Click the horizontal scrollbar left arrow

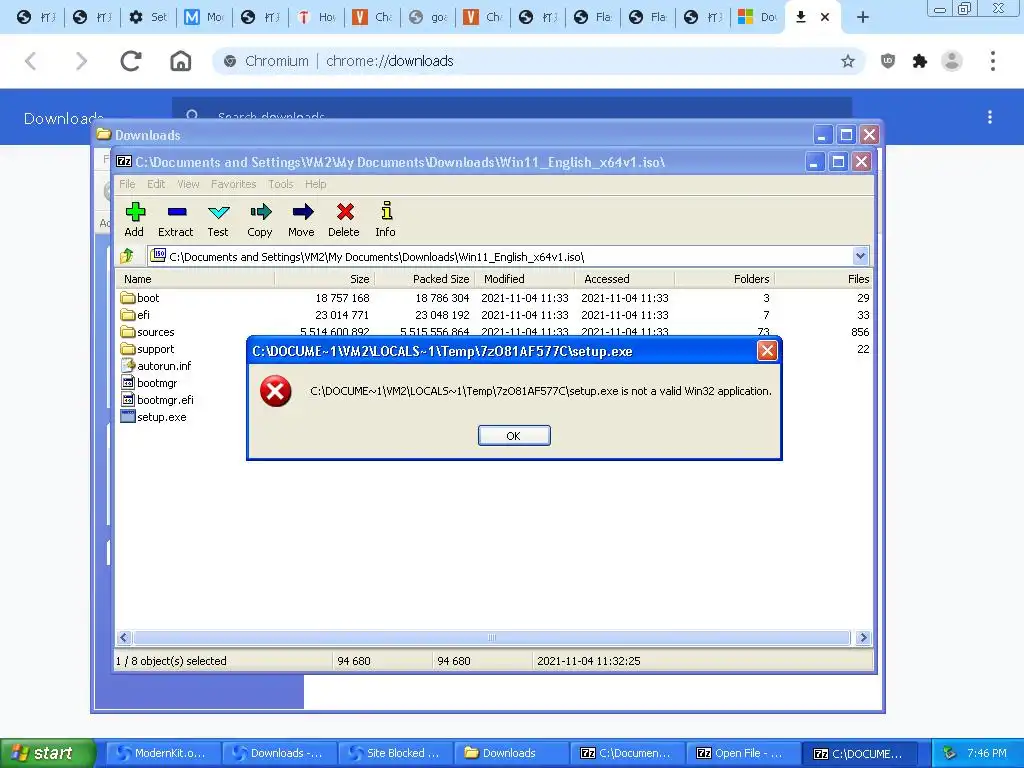pos(124,637)
